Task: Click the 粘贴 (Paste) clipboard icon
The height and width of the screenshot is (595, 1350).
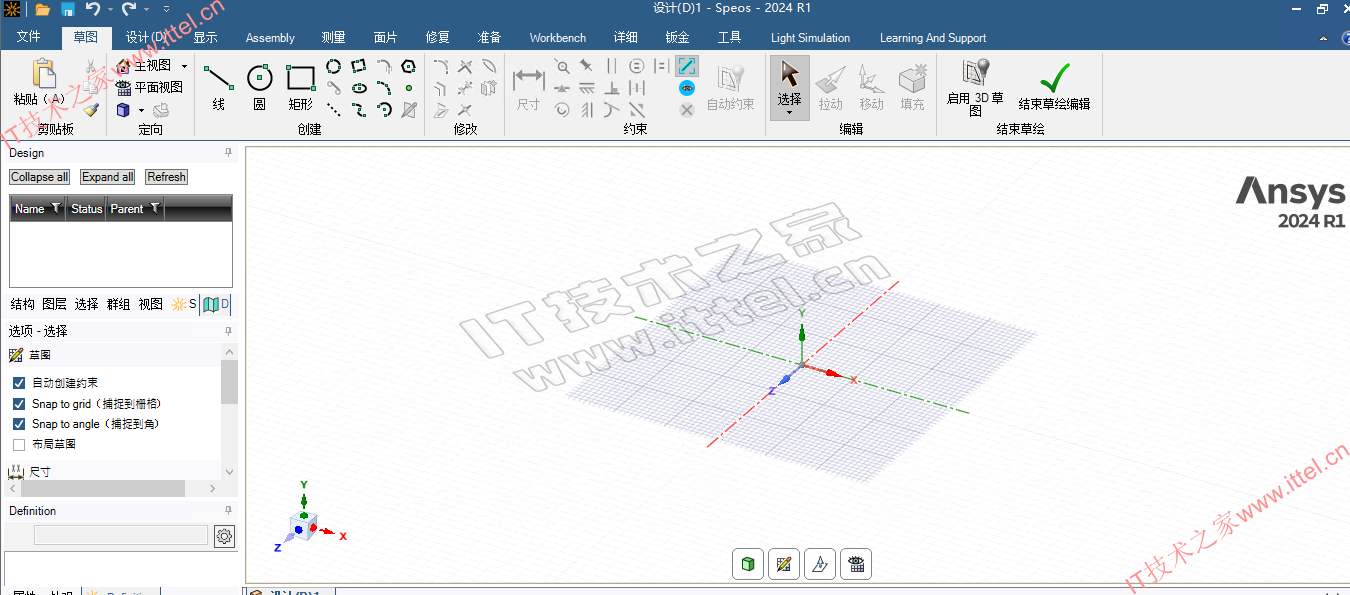Action: 43,74
